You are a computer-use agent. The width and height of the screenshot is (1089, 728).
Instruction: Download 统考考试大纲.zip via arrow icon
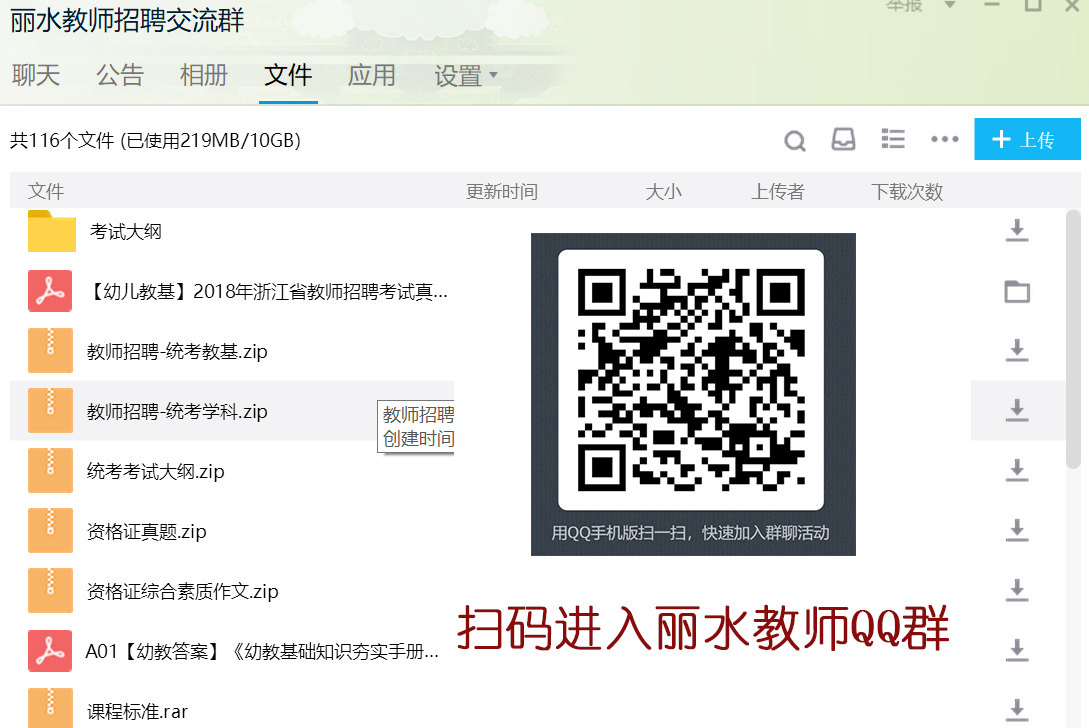click(x=1017, y=470)
